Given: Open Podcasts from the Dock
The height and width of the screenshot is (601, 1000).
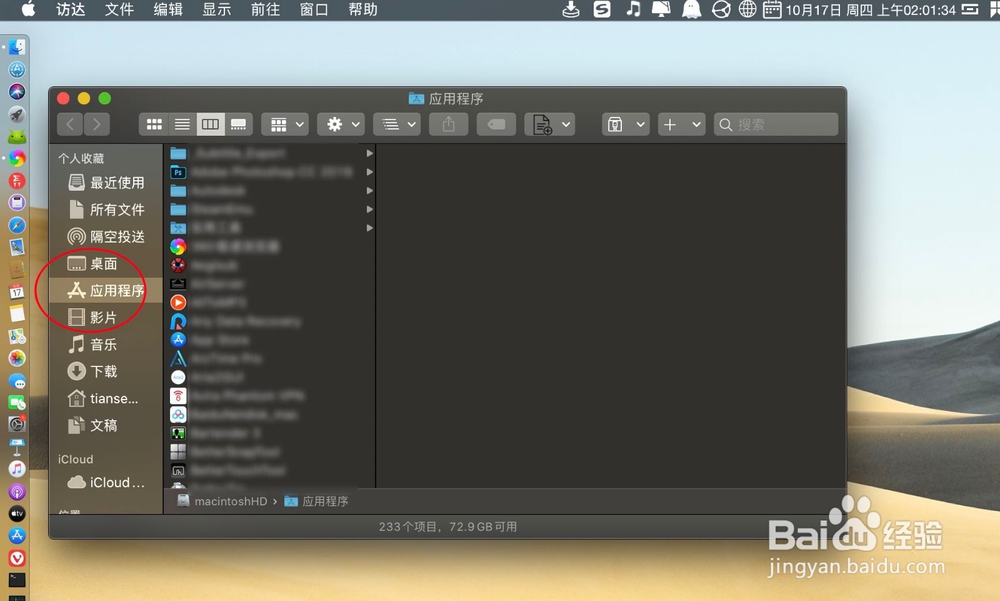Looking at the screenshot, I should point(17,491).
